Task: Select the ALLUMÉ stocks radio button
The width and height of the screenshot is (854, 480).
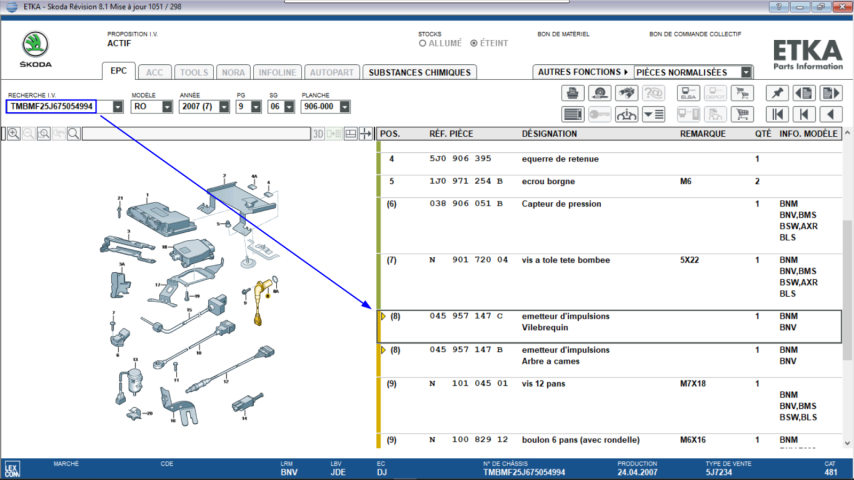Action: point(423,44)
